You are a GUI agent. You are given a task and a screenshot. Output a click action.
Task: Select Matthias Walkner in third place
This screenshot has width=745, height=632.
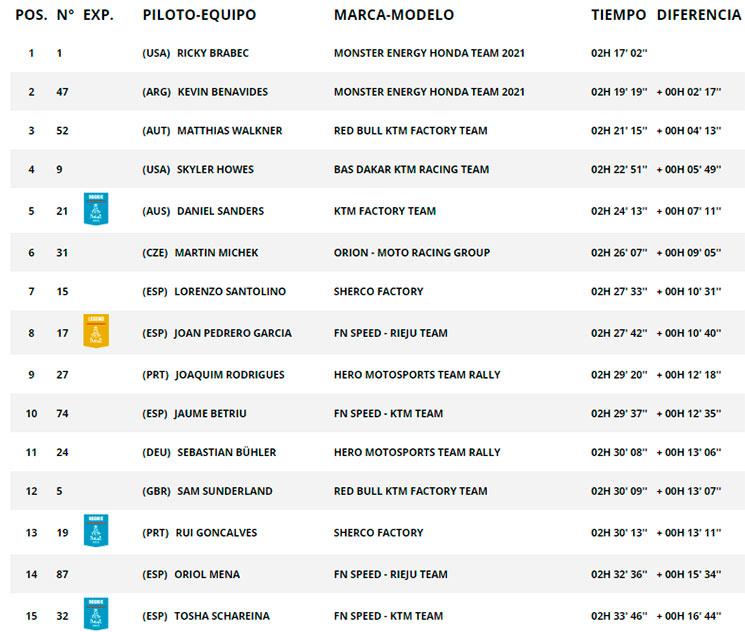point(229,131)
